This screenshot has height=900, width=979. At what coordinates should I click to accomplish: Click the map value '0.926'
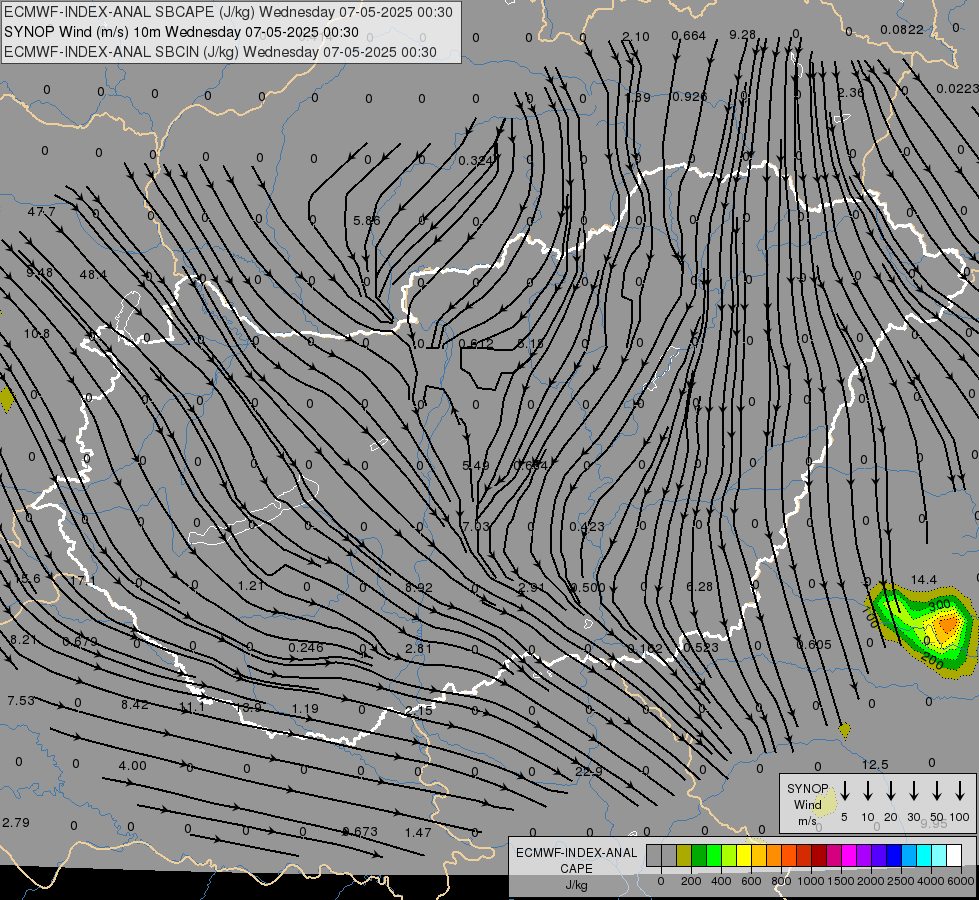click(x=689, y=96)
